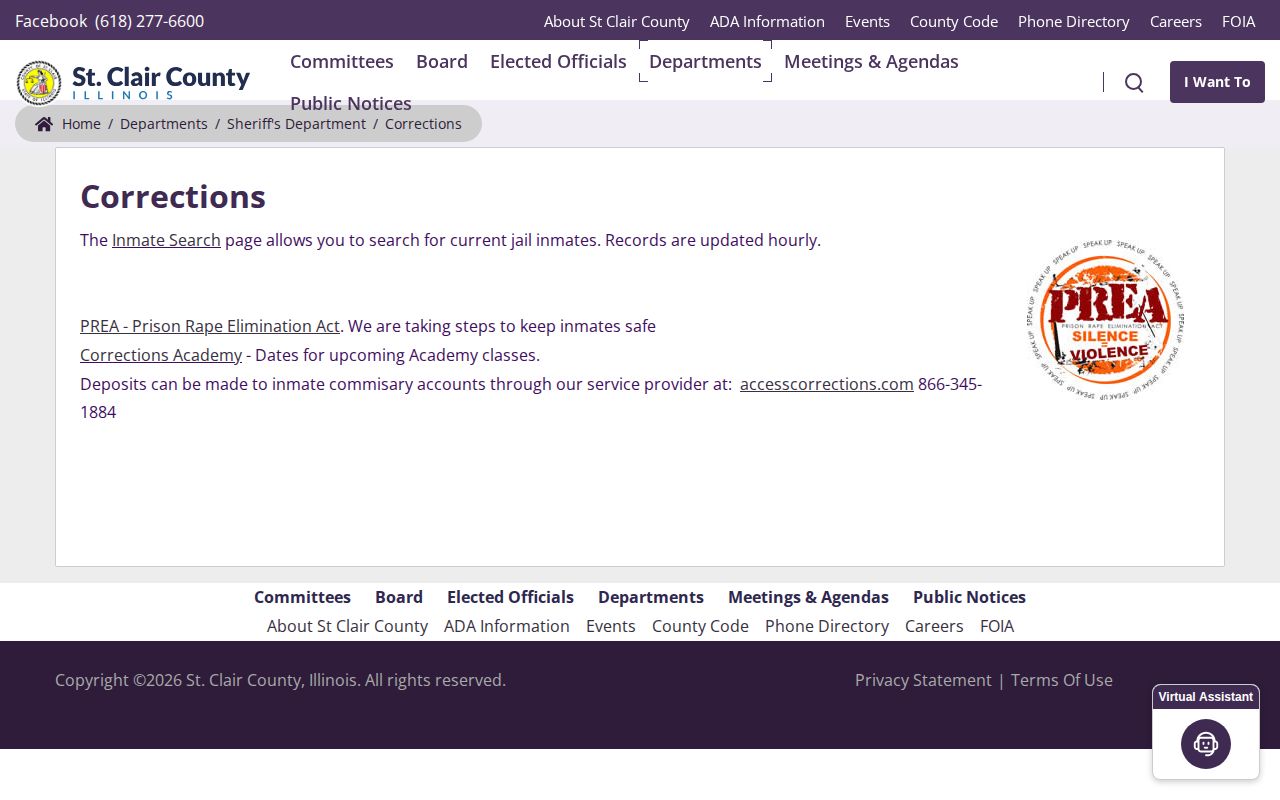
Task: Open Phone Directory in the header bar
Action: point(1074,21)
